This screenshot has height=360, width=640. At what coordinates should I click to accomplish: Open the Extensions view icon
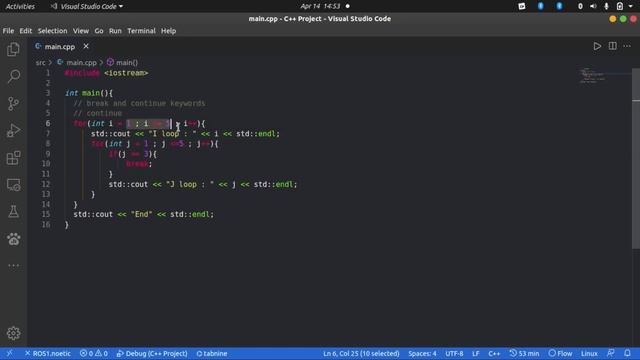tap(13, 158)
